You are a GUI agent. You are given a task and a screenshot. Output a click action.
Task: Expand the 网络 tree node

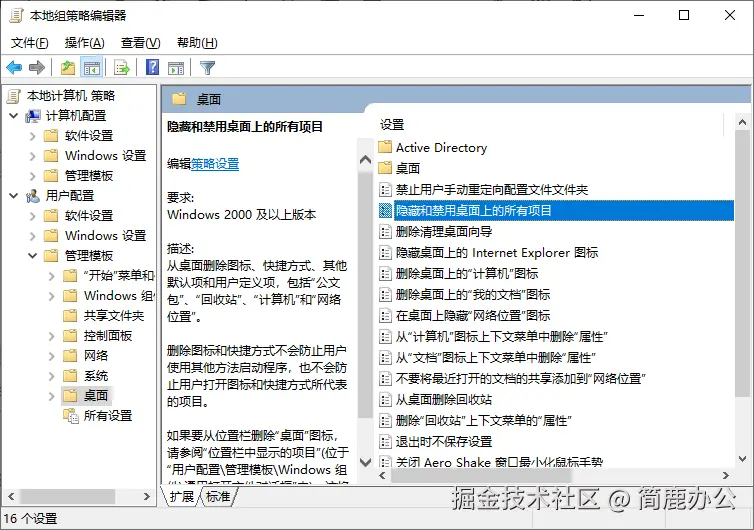coord(51,356)
